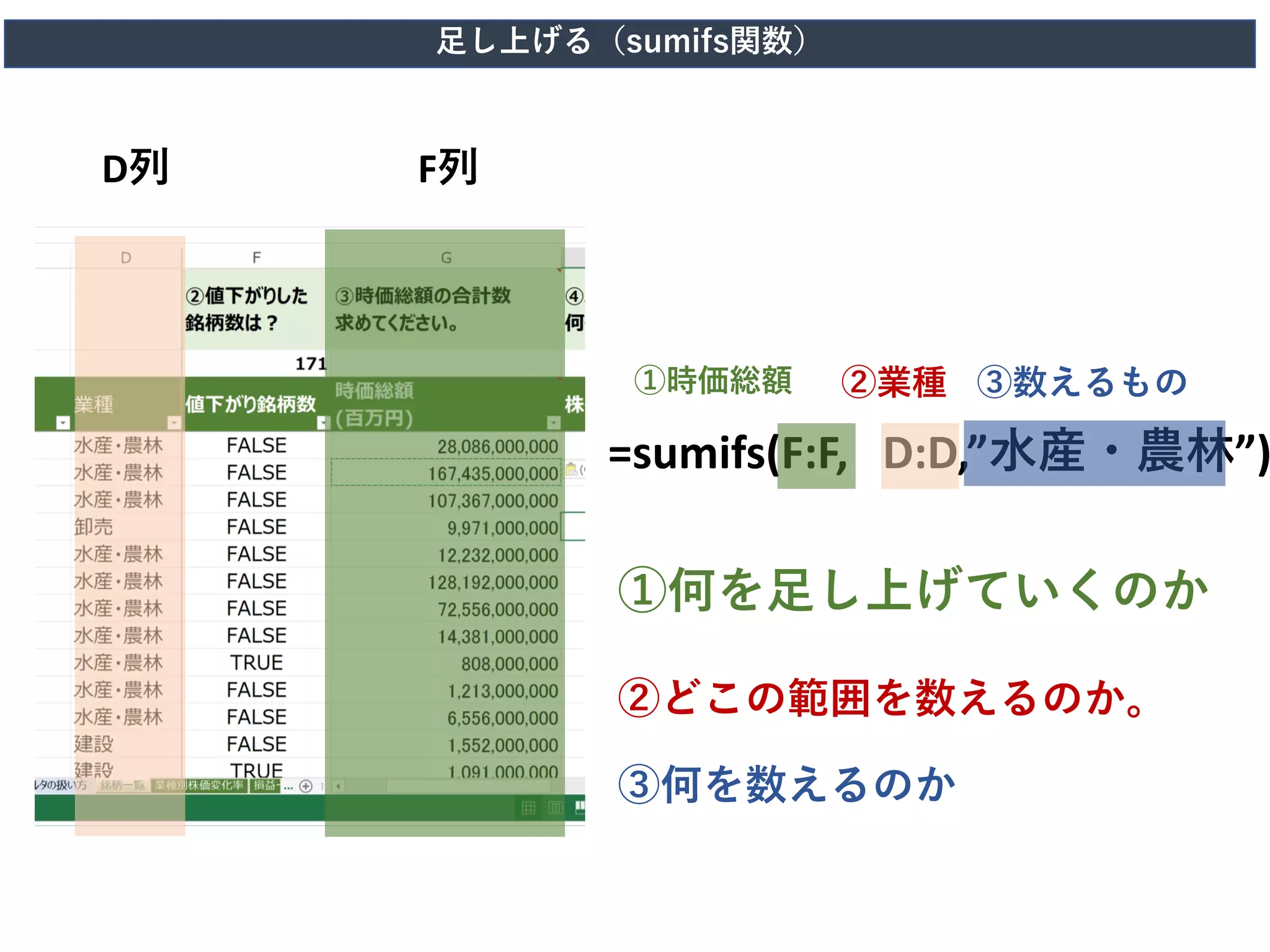Open the 値下がり銘柄数 filter dropdown

tap(322, 423)
